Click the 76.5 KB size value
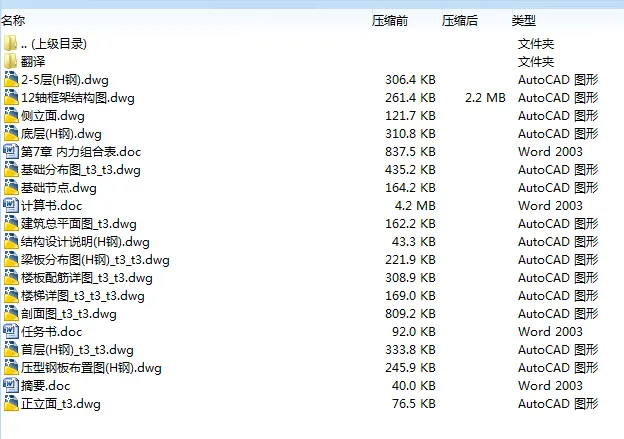The width and height of the screenshot is (624, 439). tap(413, 404)
